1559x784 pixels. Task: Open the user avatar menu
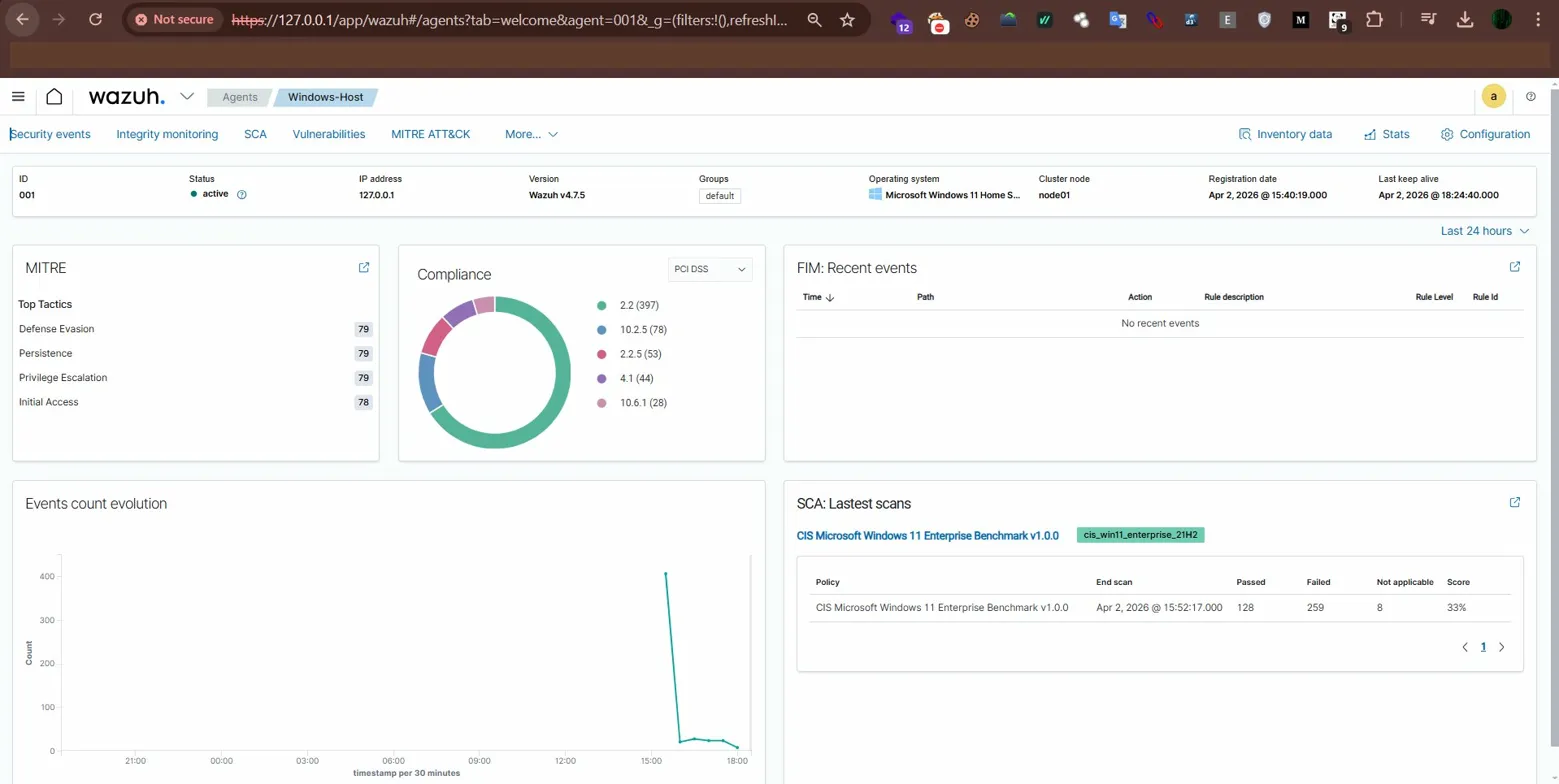(x=1493, y=96)
